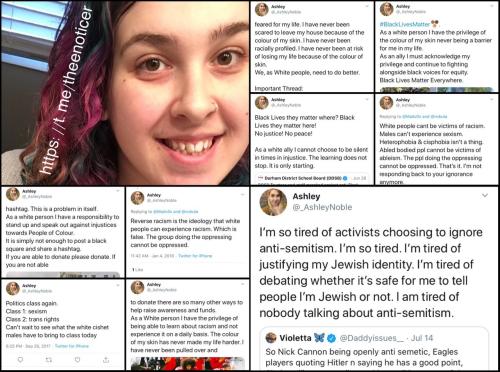
Task: Click reply icon under Politics class tweet
Action: [x=20, y=360]
